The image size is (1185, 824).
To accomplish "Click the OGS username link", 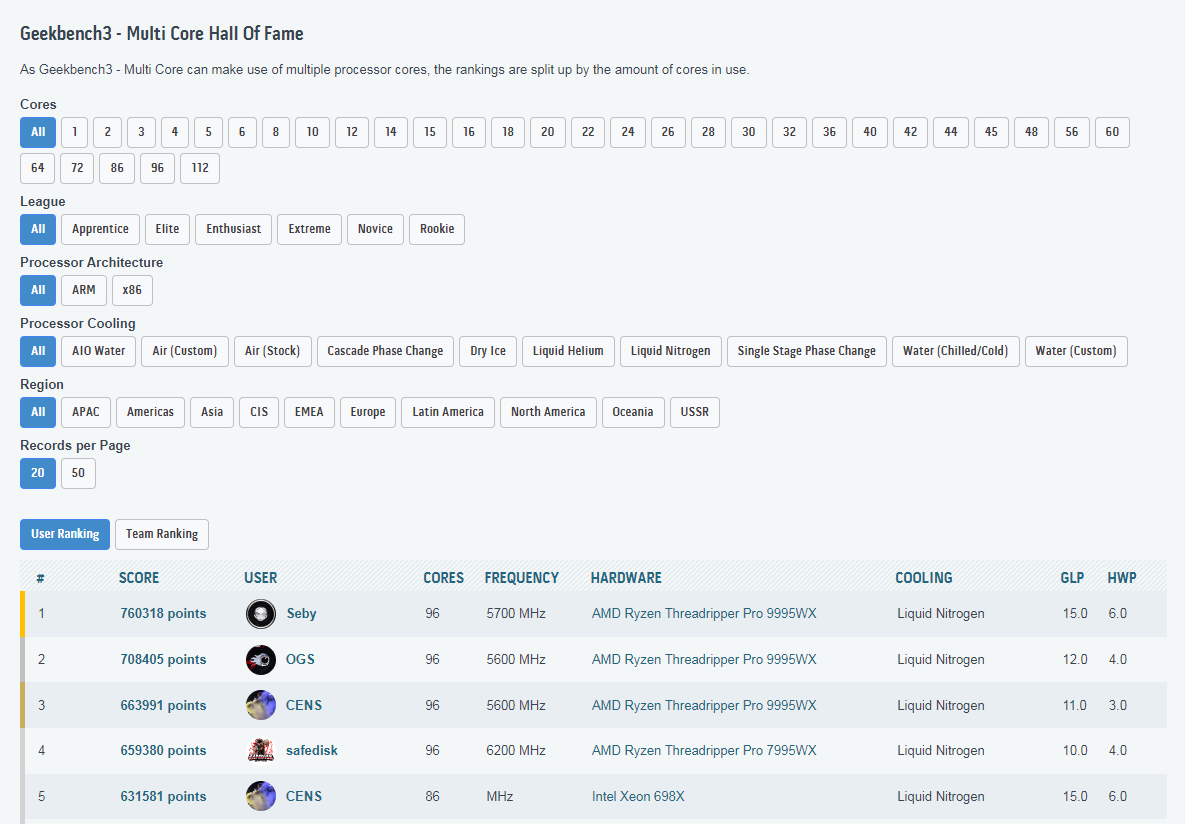I will coord(301,660).
